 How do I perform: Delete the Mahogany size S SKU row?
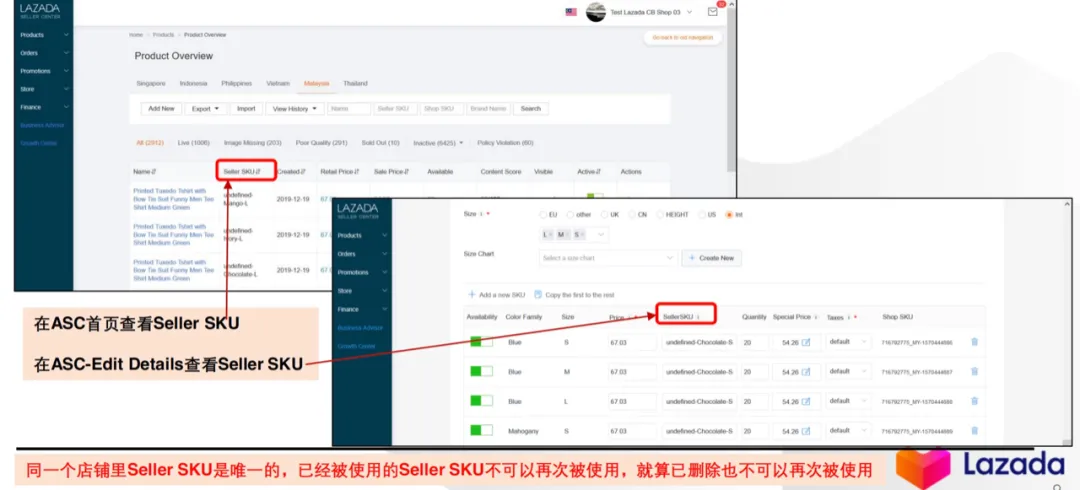pyautogui.click(x=975, y=431)
